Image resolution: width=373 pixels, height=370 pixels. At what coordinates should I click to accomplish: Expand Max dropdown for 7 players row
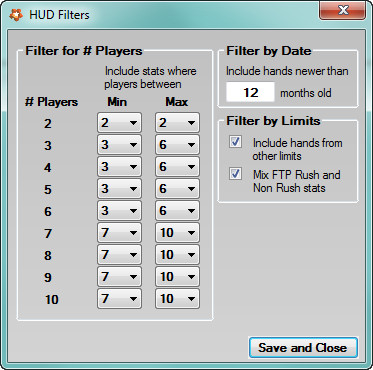[x=177, y=233]
